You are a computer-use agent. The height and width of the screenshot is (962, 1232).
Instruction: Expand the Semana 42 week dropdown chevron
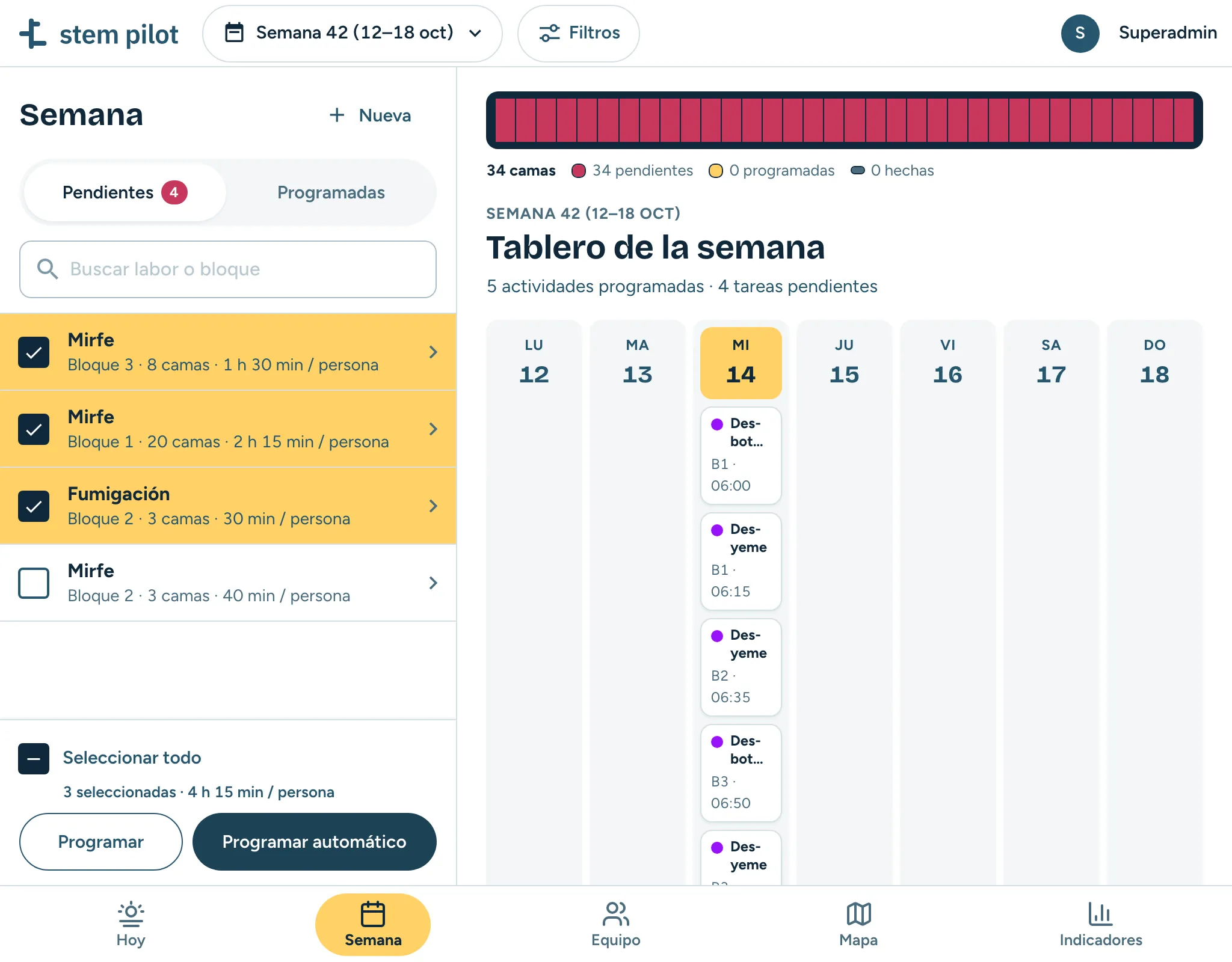(x=475, y=33)
